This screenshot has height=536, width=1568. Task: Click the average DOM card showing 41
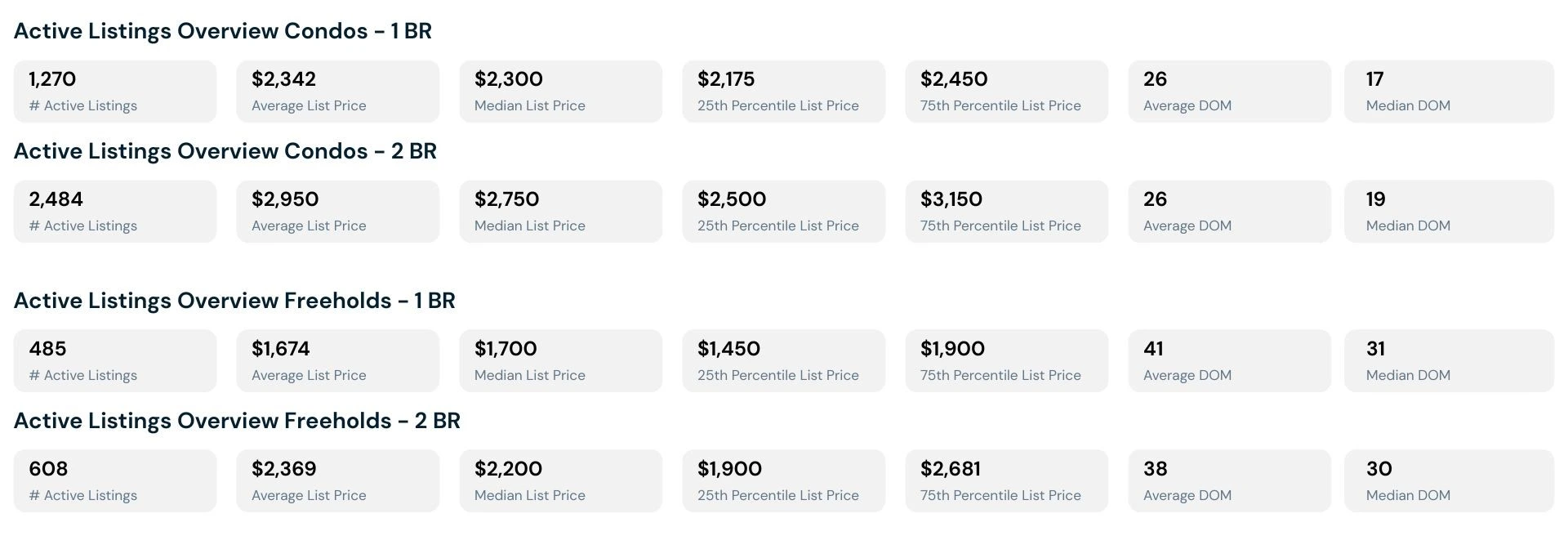tap(1229, 361)
